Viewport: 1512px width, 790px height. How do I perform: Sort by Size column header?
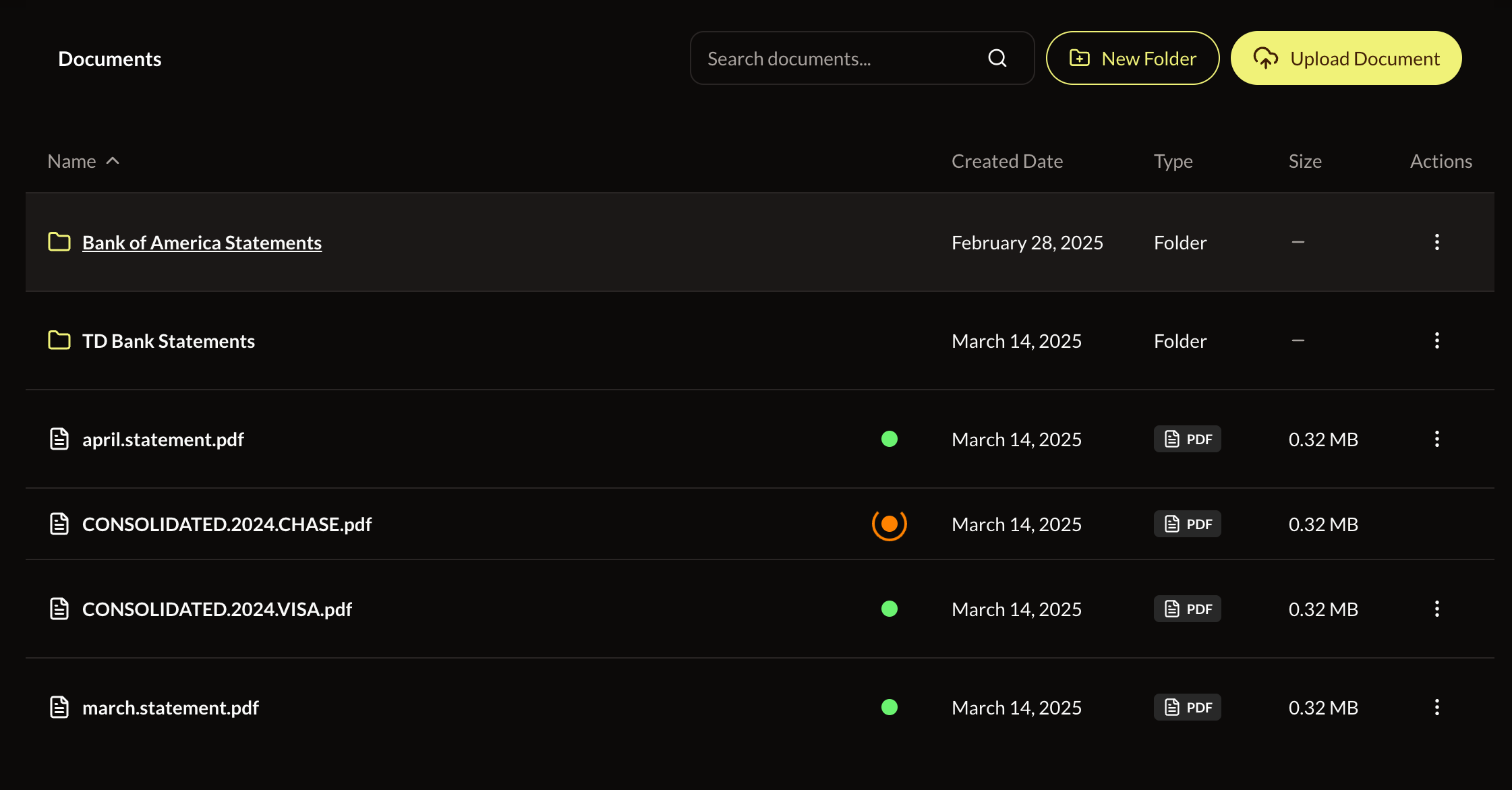click(1304, 161)
